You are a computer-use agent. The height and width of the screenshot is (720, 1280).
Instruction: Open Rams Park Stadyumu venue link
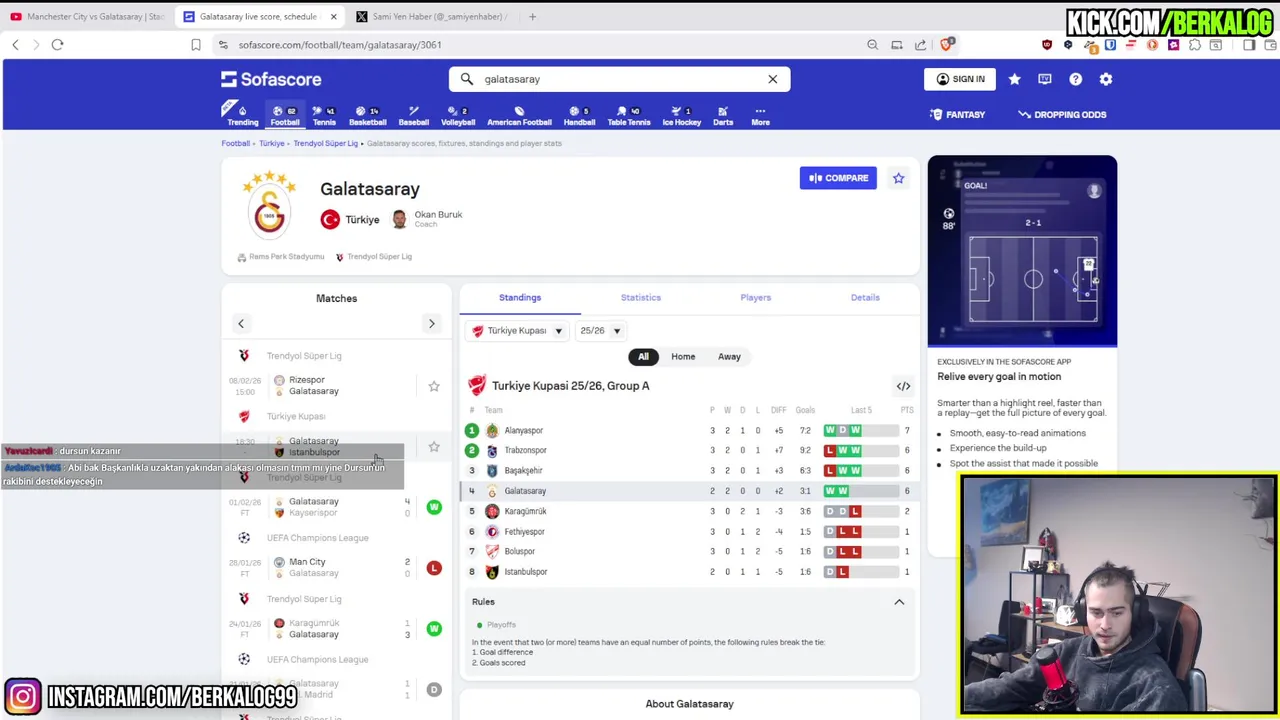(x=281, y=257)
